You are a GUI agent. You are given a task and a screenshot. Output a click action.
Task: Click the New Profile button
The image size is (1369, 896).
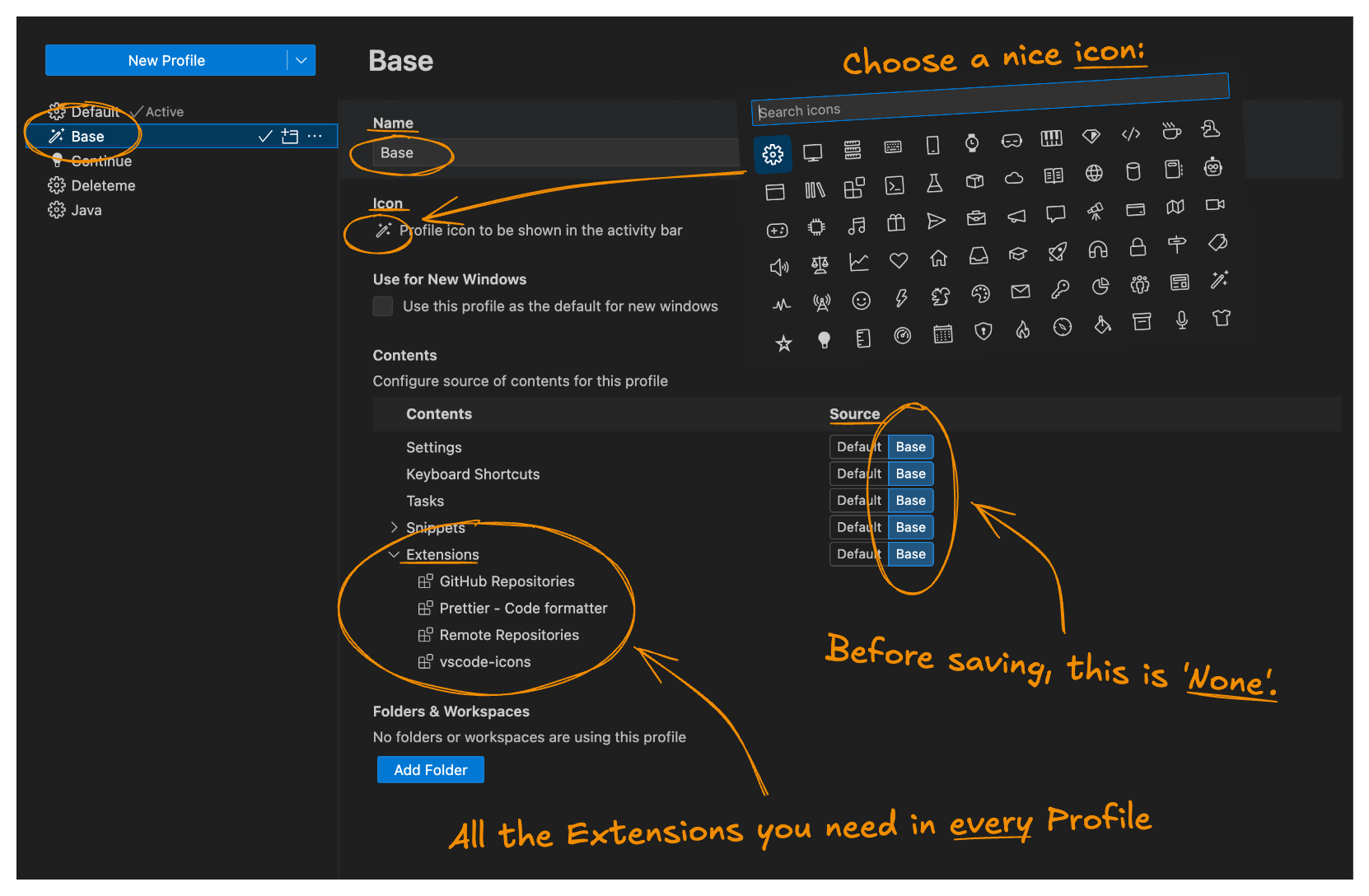[166, 60]
